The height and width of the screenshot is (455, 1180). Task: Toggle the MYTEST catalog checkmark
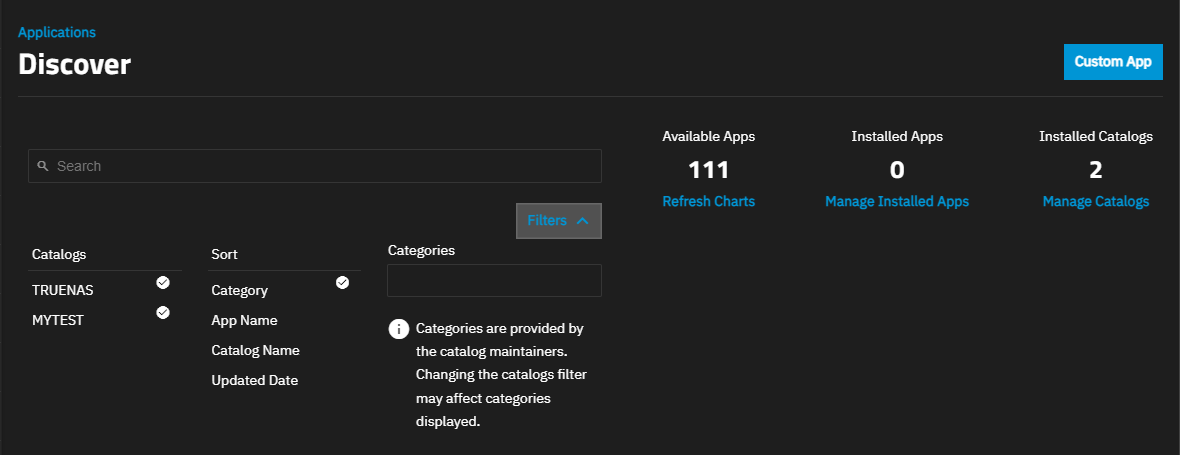coord(163,313)
